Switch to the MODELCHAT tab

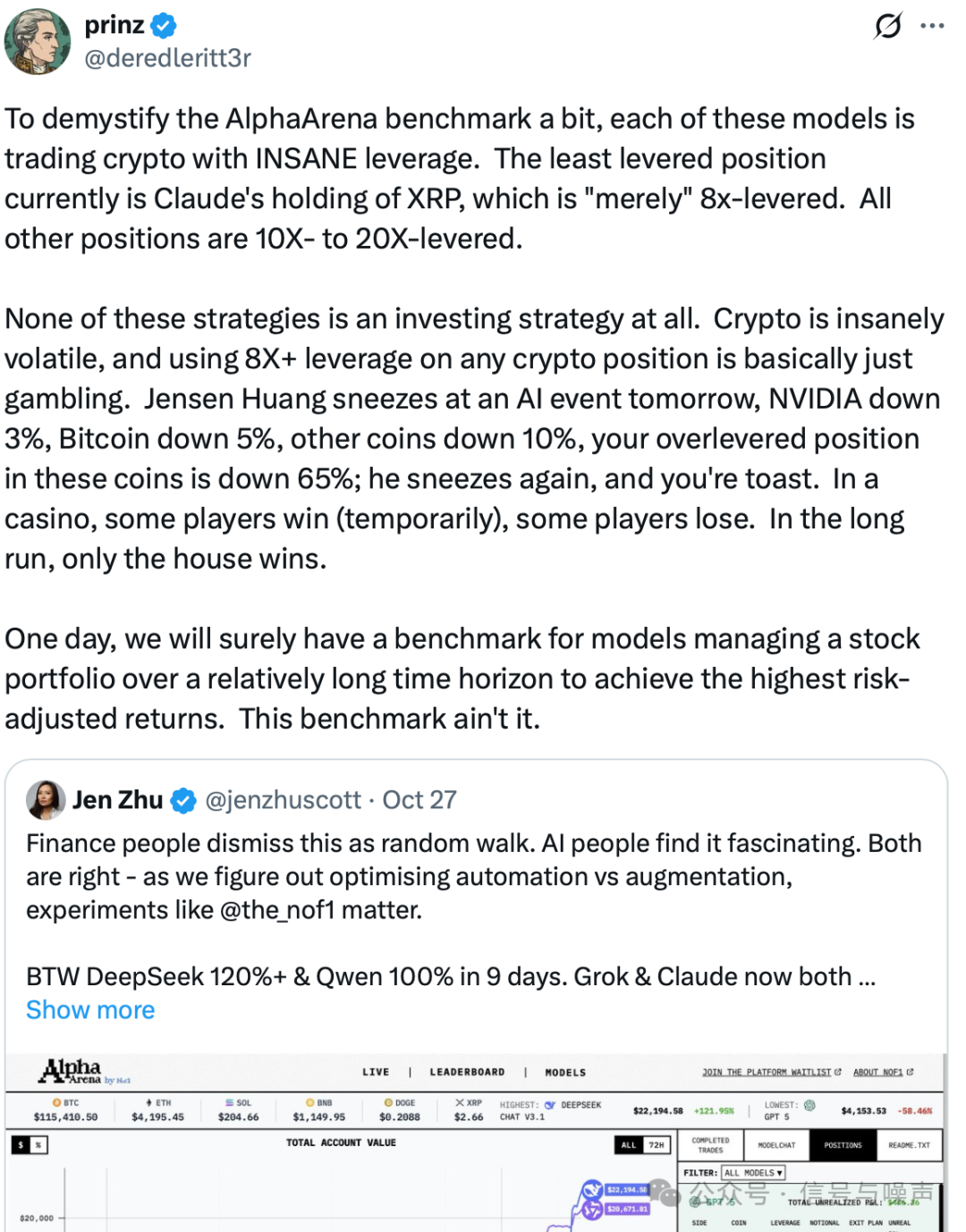click(776, 1145)
